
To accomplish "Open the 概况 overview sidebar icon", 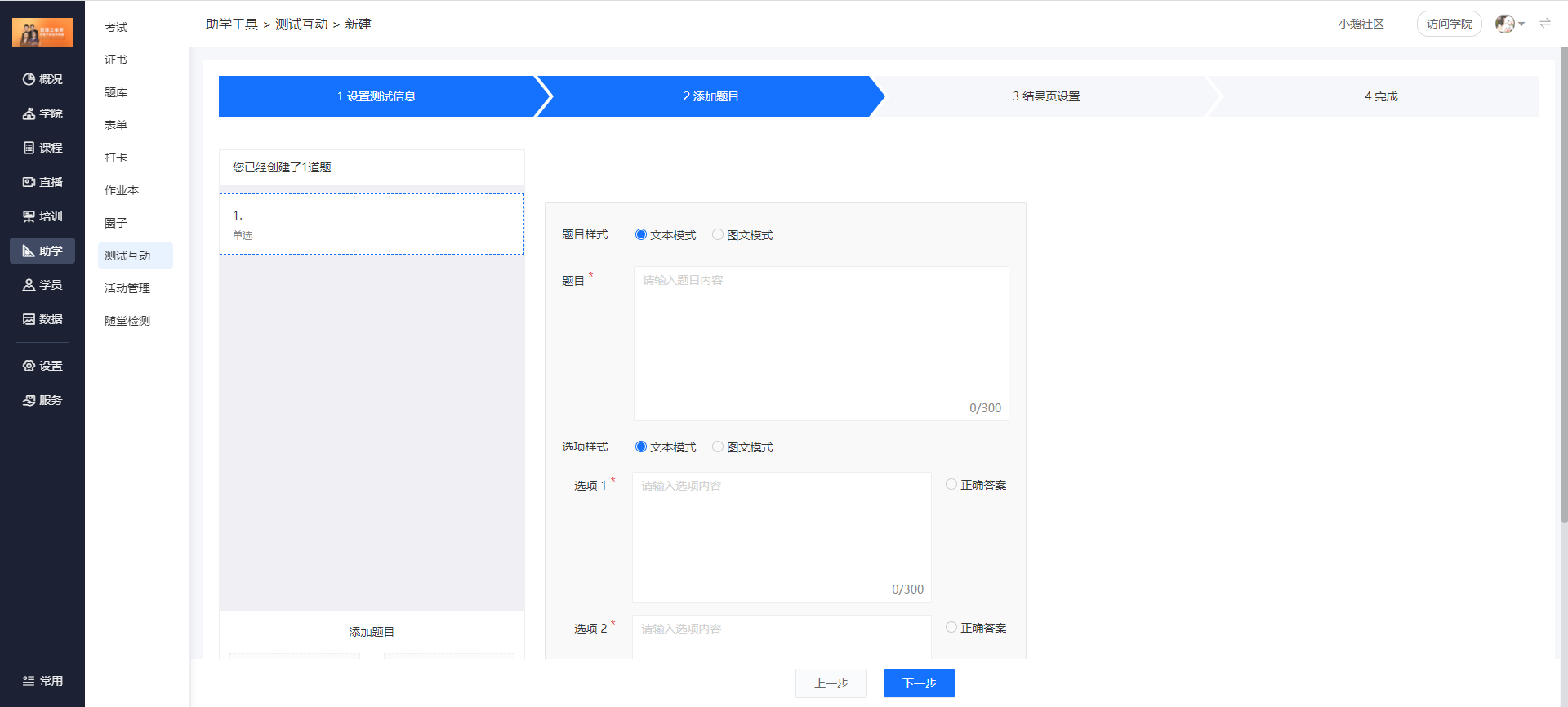I will [29, 79].
